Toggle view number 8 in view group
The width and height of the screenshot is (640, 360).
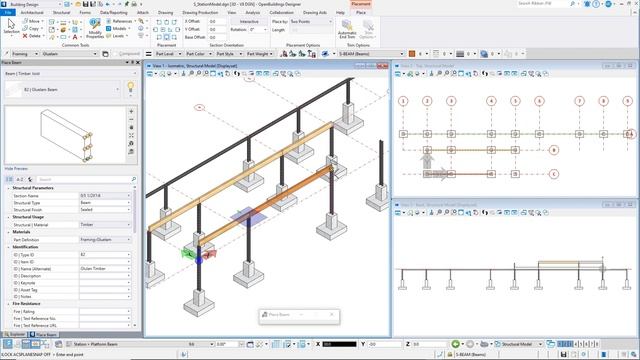(x=597, y=344)
